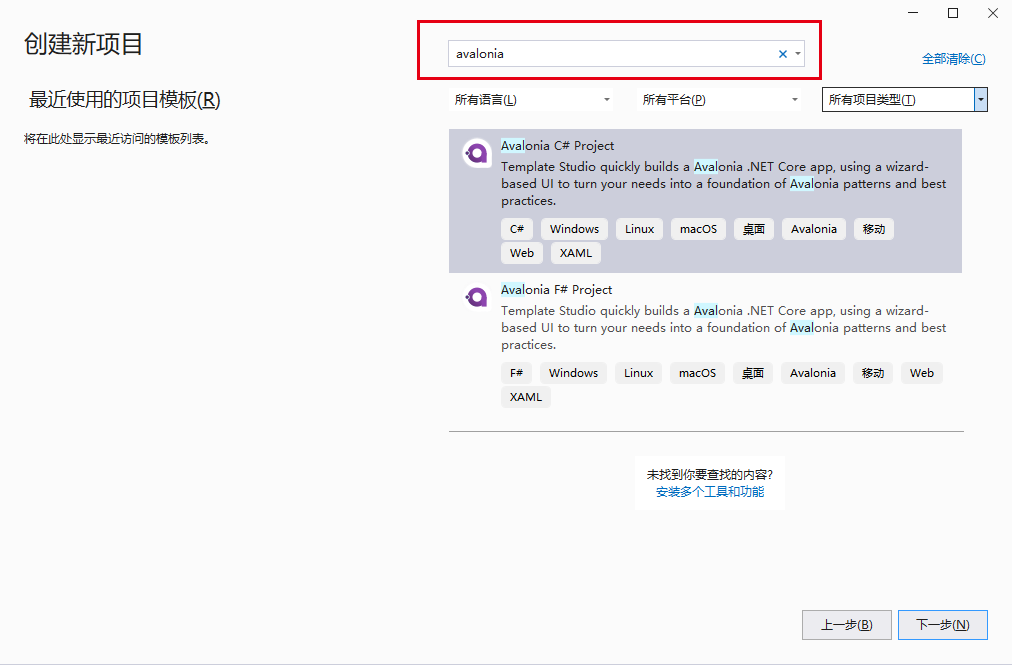The width and height of the screenshot is (1012, 665).
Task: Click the XAML tag in F# project
Action: pos(525,397)
